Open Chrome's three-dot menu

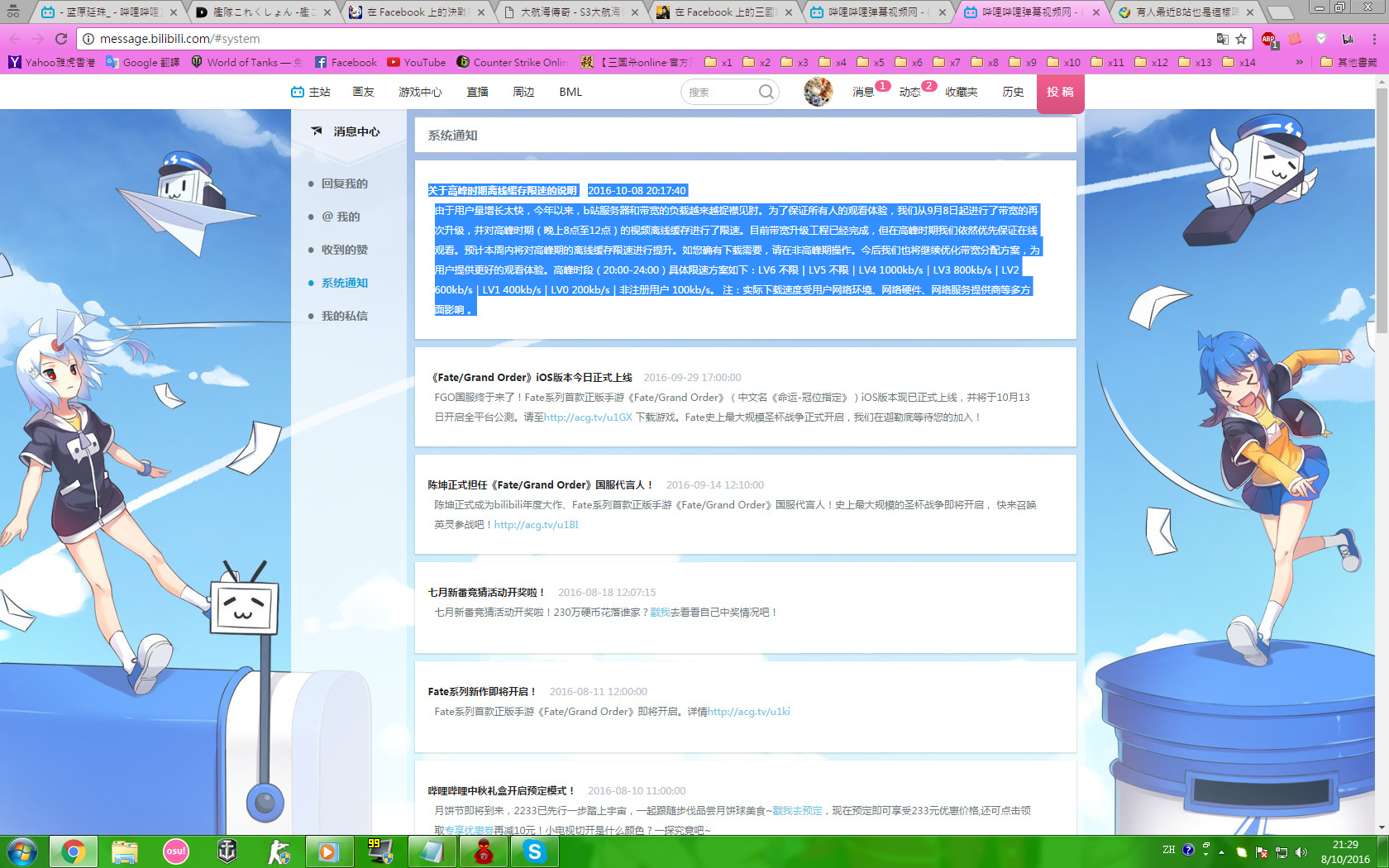(x=1374, y=39)
